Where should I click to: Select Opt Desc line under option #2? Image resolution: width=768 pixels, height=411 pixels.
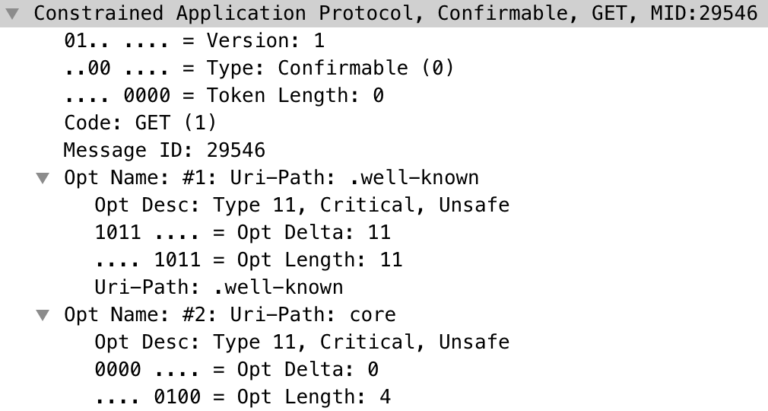301,342
